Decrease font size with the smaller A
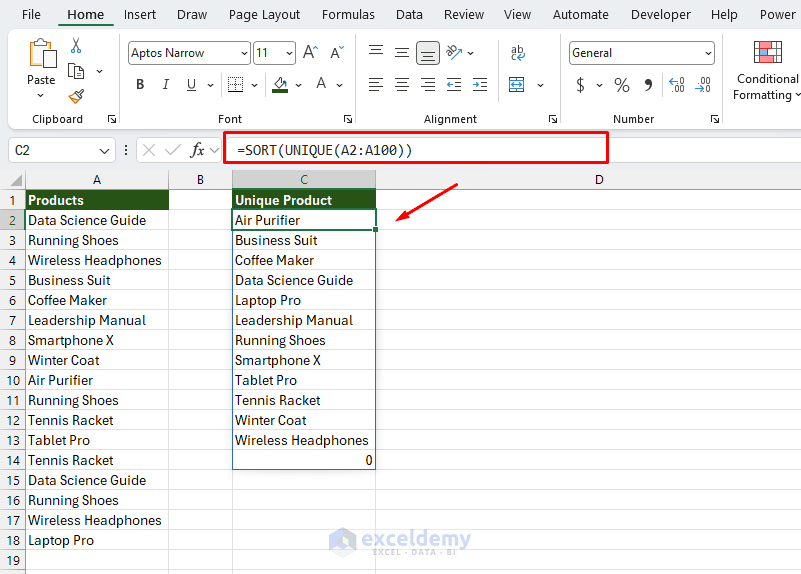Screen dimensions: 801x574 tap(337, 53)
